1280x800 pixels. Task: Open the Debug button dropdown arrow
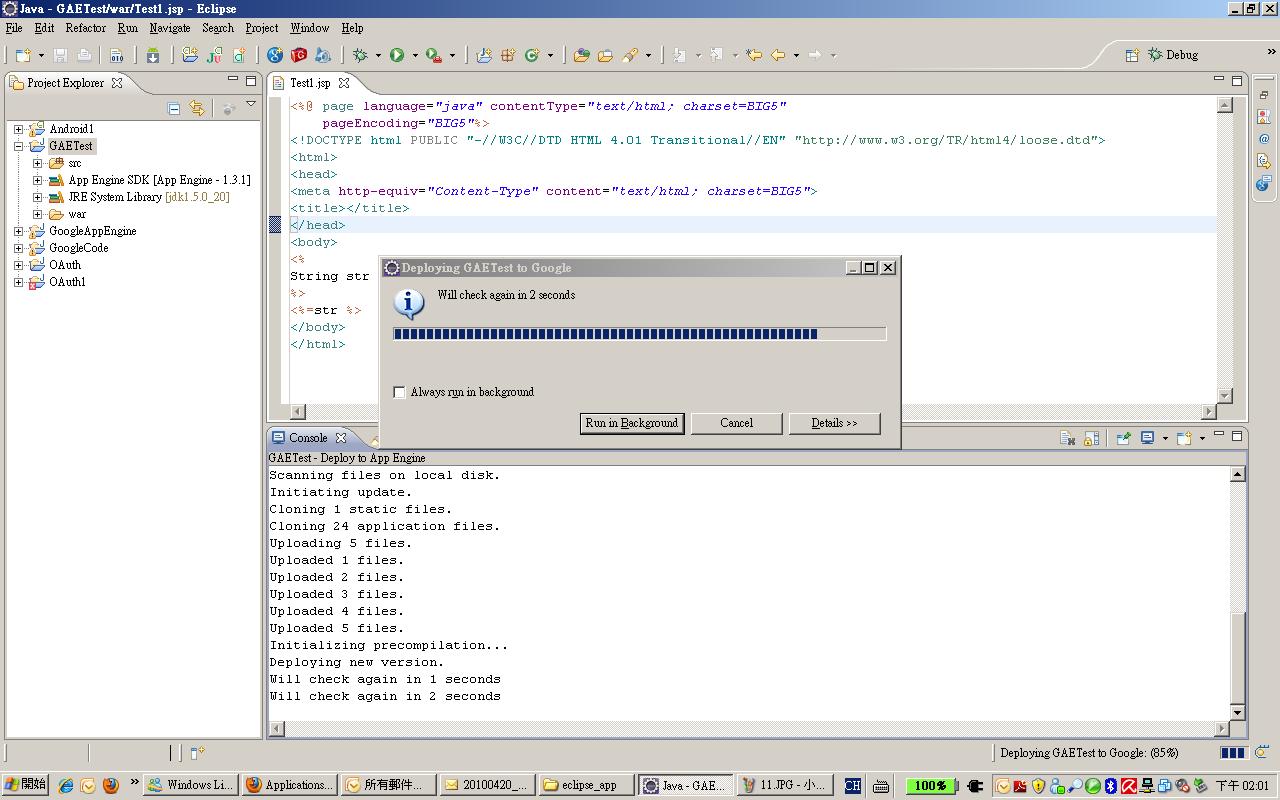tap(379, 56)
